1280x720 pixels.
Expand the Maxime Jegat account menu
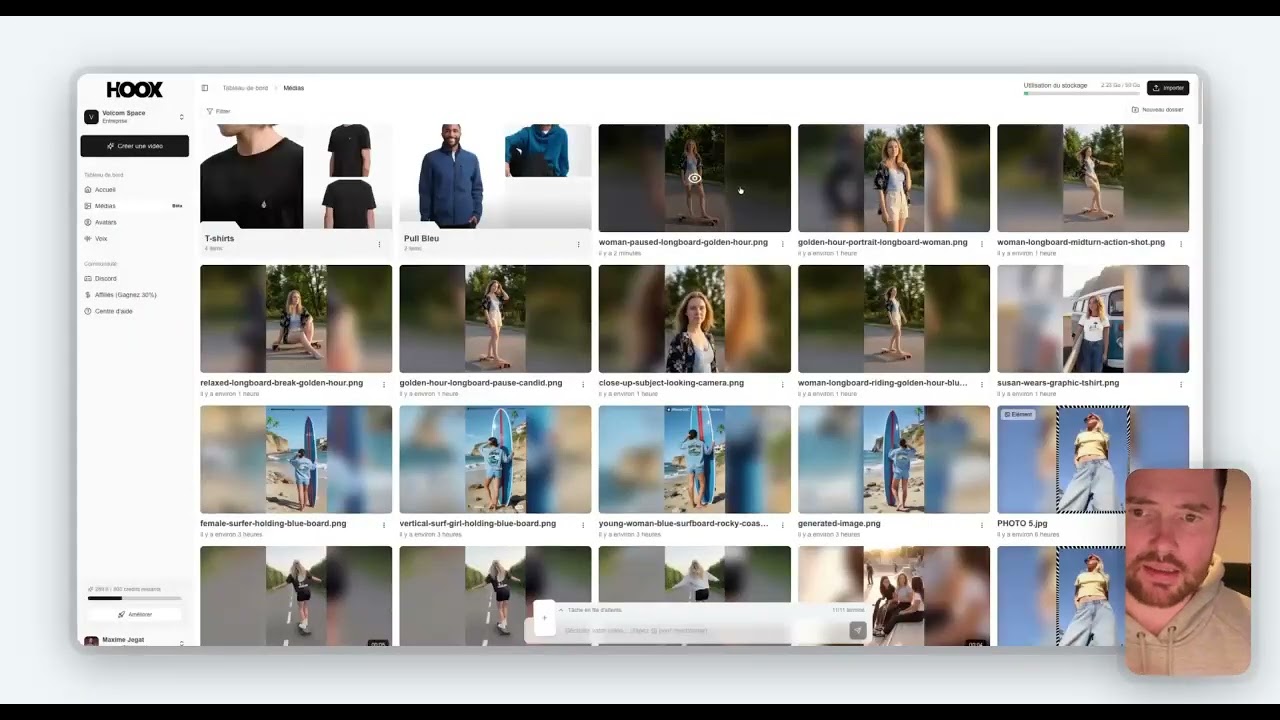click(134, 641)
